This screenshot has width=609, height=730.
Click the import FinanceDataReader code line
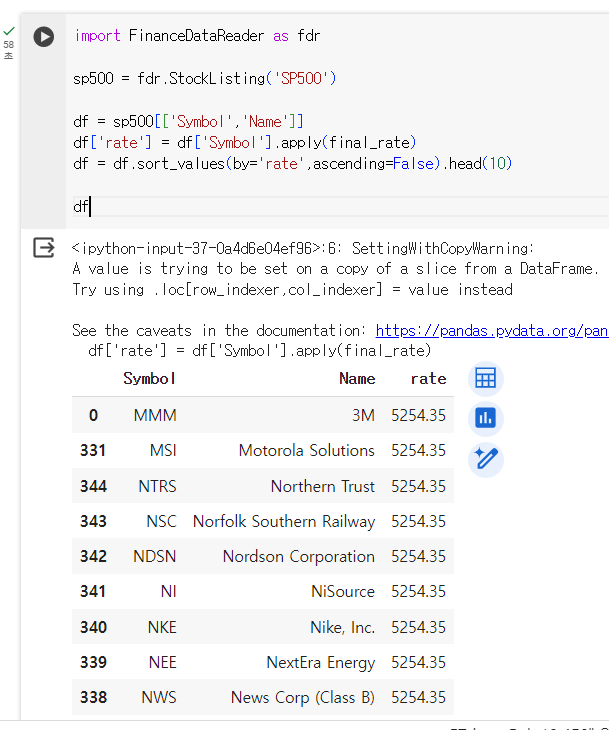(197, 36)
